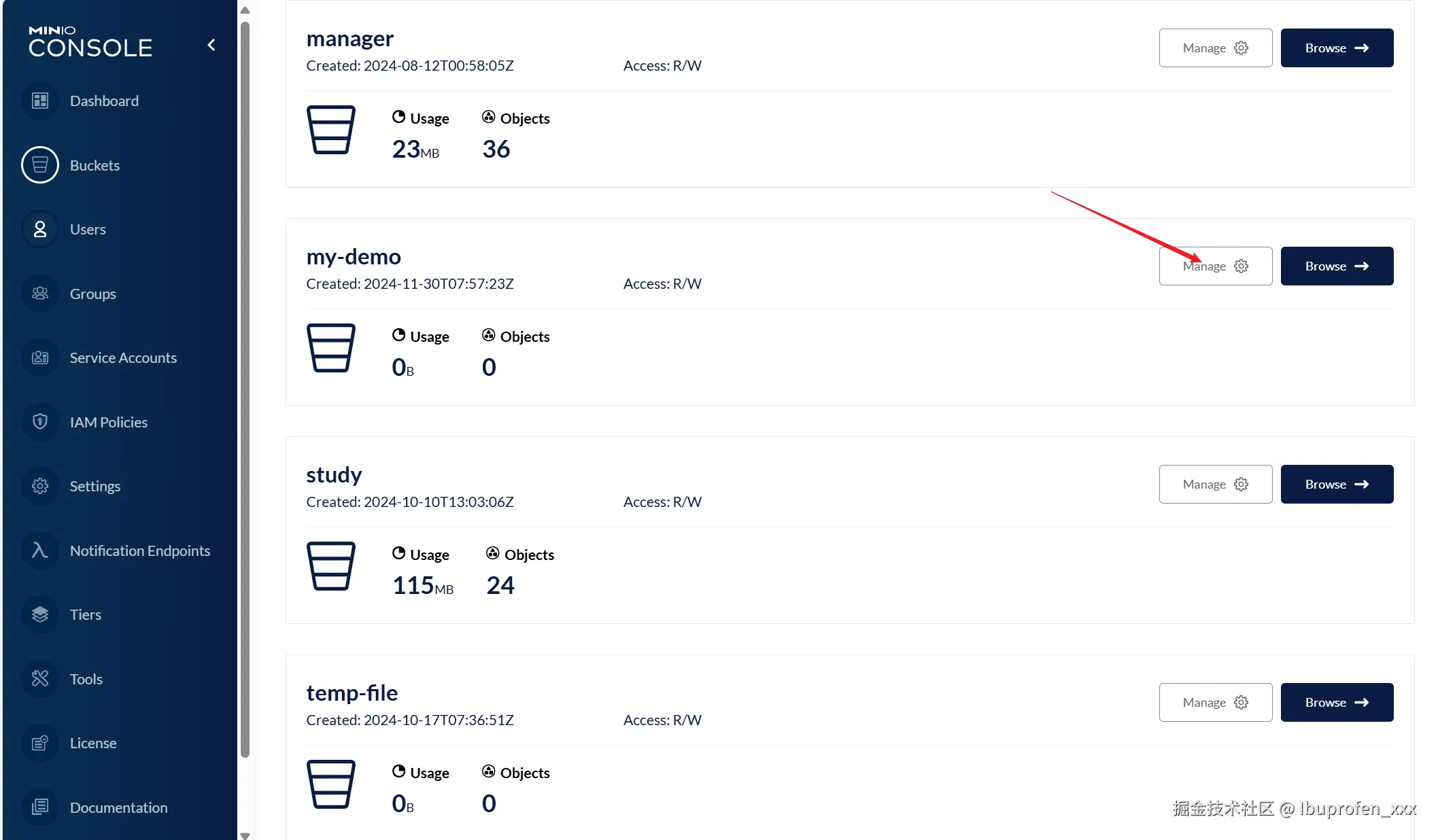Image resolution: width=1438 pixels, height=840 pixels.
Task: Collapse the sidebar with the chevron arrow
Action: pos(211,45)
